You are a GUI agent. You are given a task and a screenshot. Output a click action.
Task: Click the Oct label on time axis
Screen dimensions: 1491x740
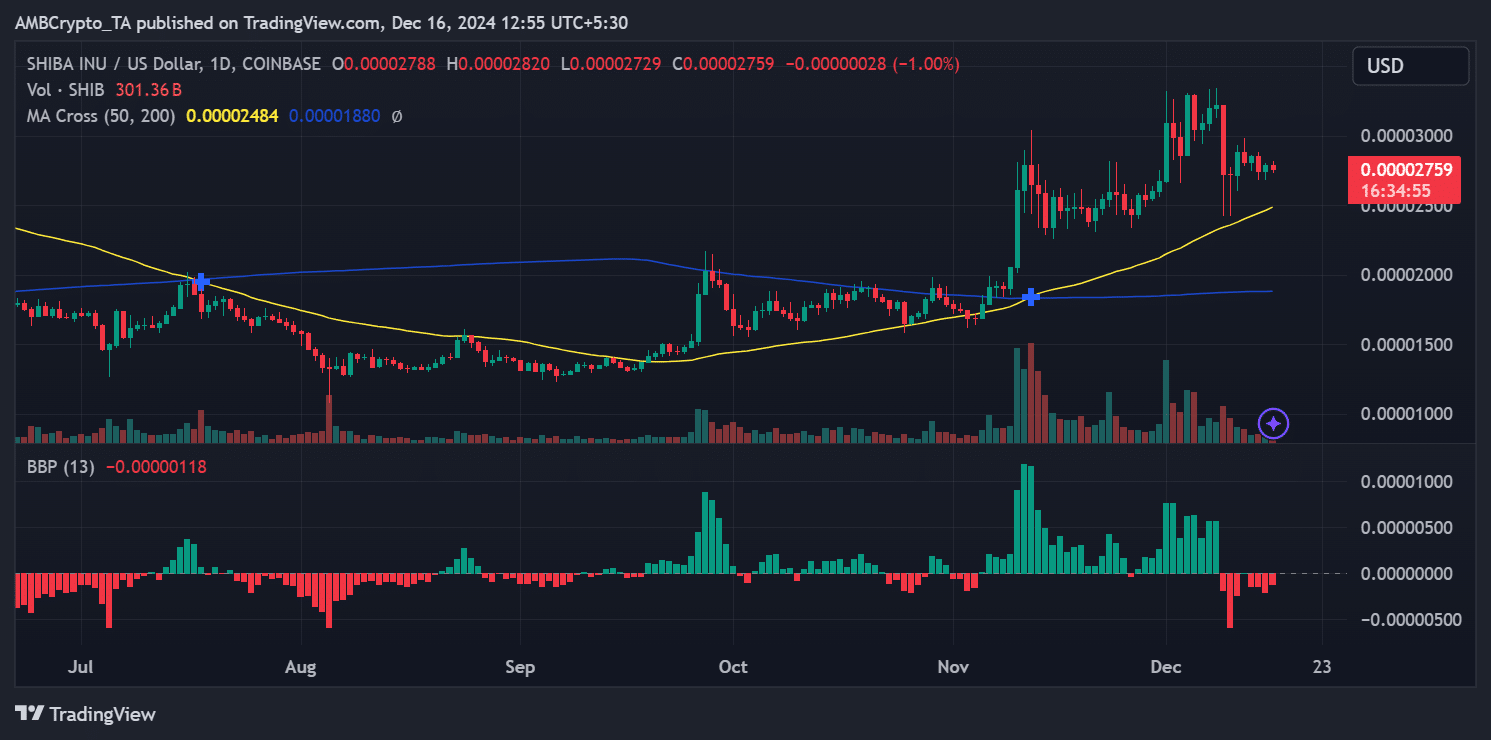pyautogui.click(x=733, y=667)
